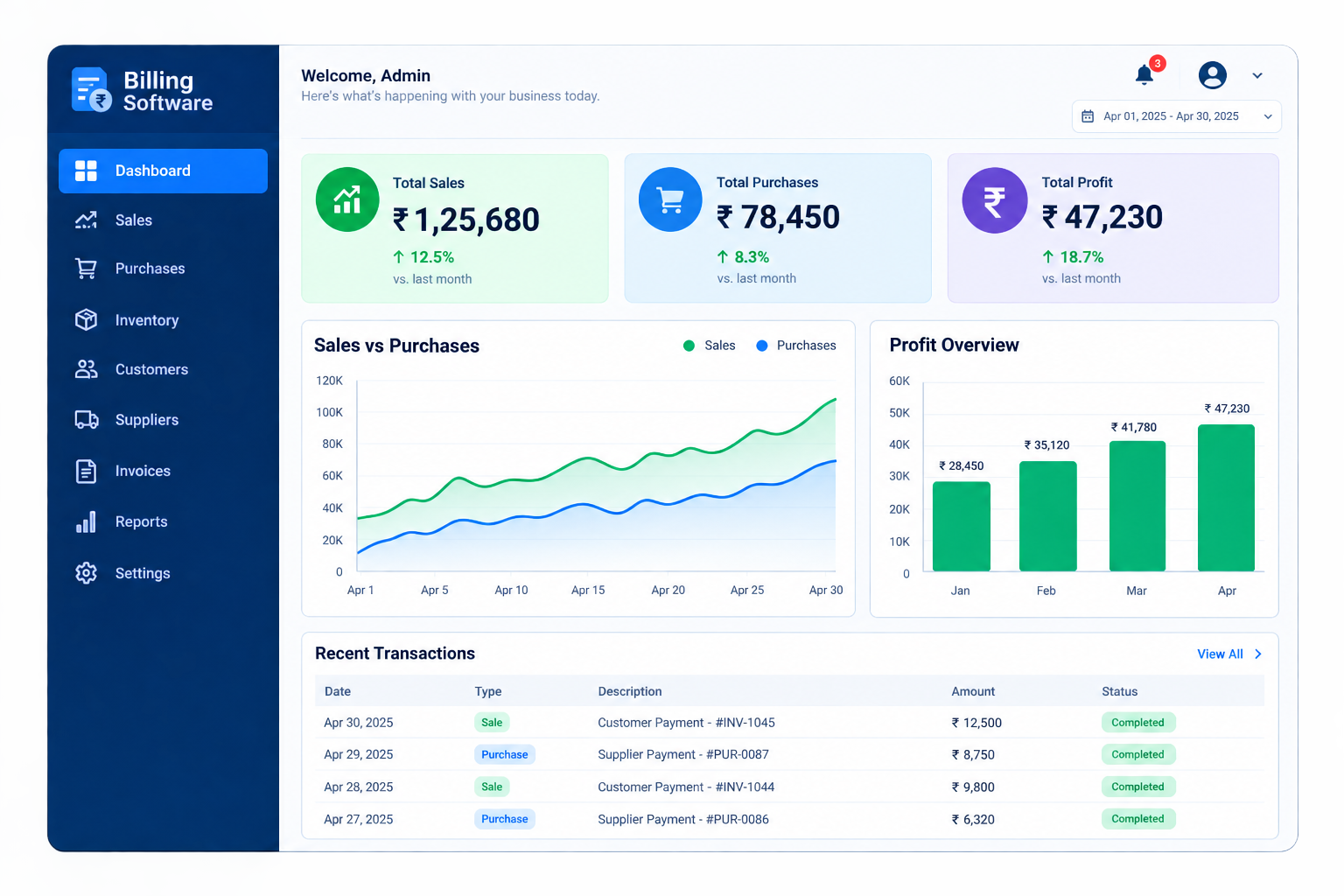Click the View All arrow chevron
The width and height of the screenshot is (1344, 896).
pos(1258,654)
